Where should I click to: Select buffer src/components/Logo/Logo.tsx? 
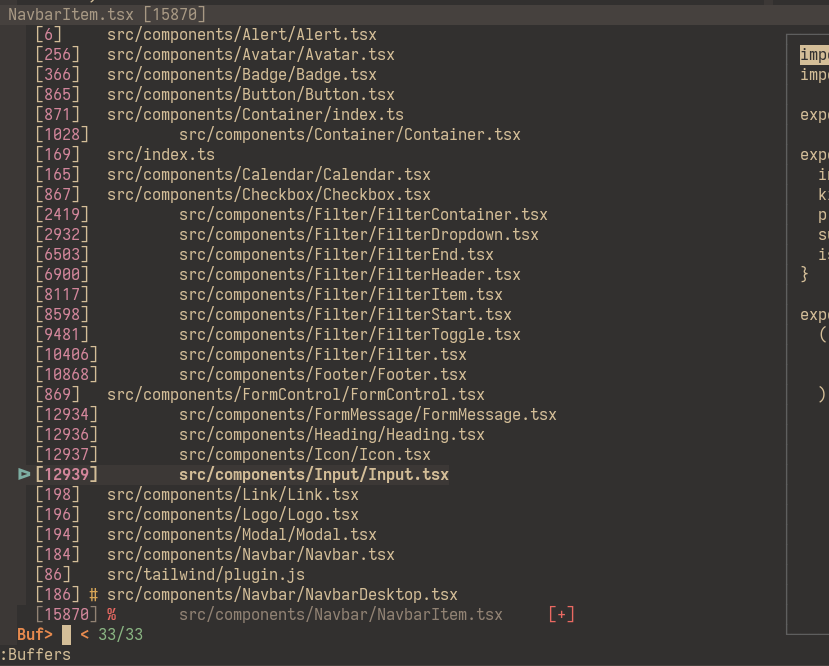click(233, 515)
